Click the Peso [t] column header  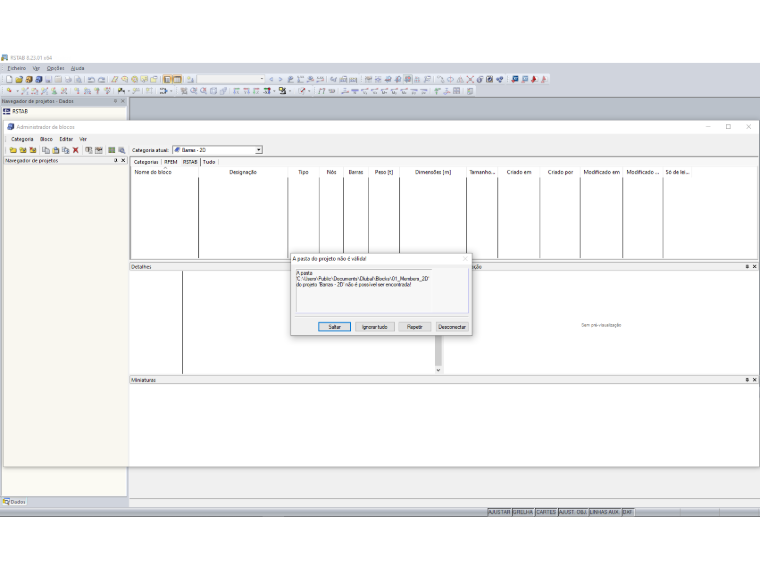pos(384,172)
